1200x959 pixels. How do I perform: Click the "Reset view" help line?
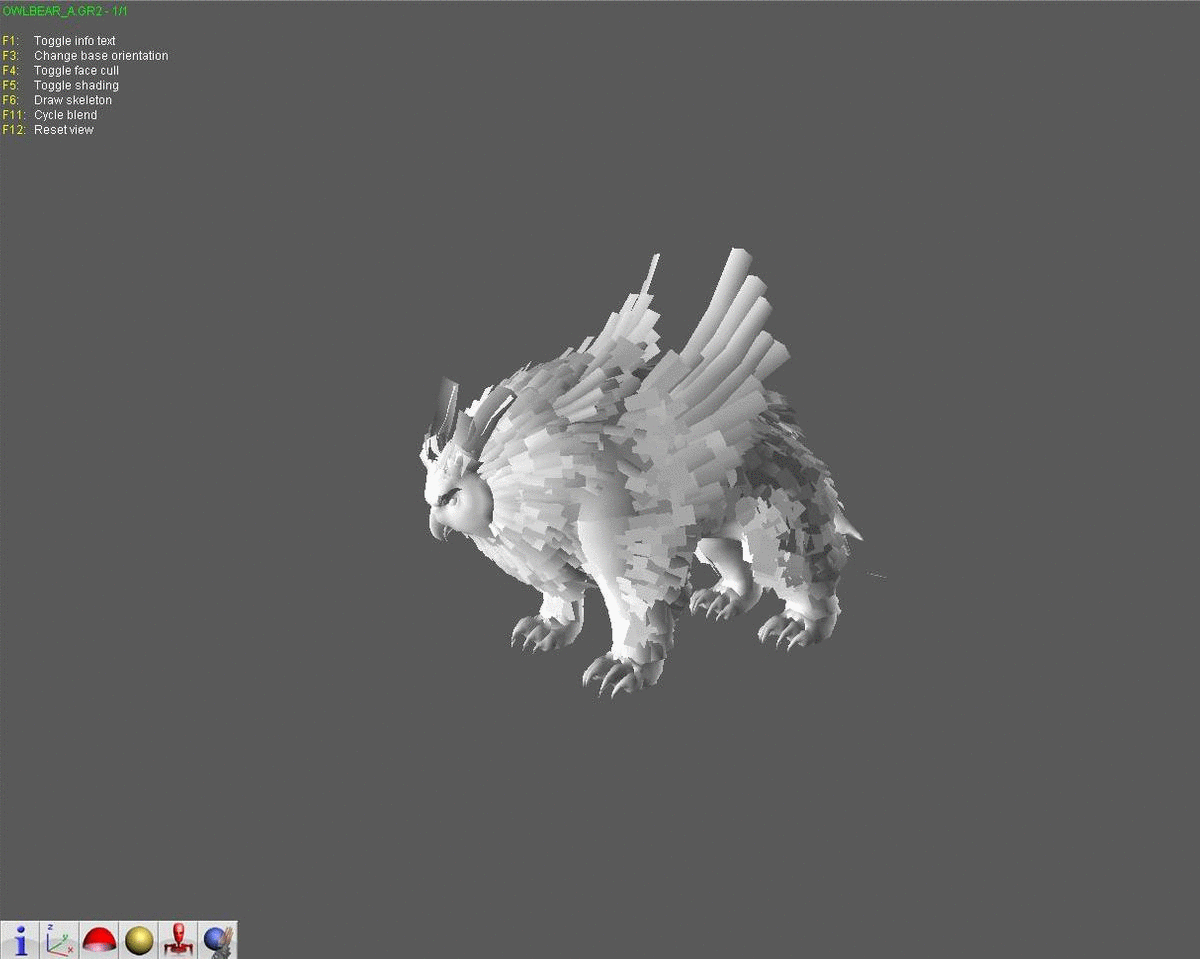click(x=48, y=130)
